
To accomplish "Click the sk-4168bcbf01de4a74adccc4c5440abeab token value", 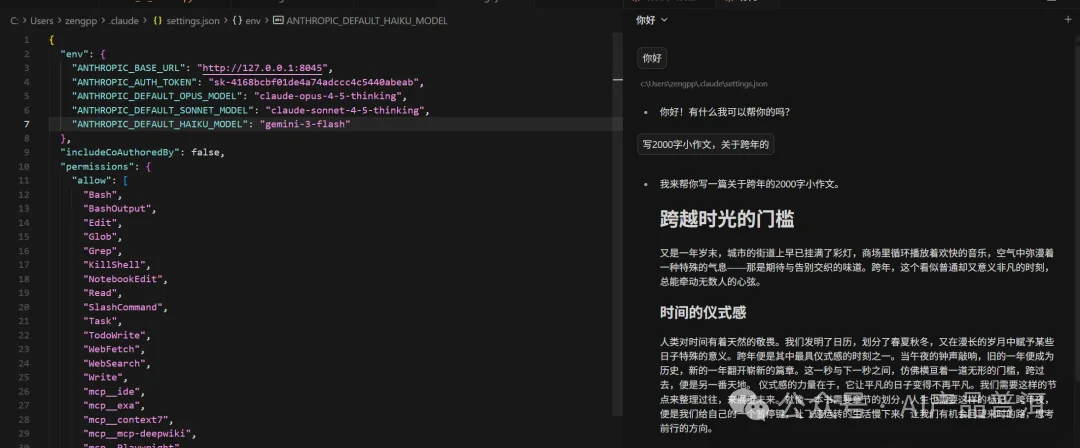I will click(312, 82).
